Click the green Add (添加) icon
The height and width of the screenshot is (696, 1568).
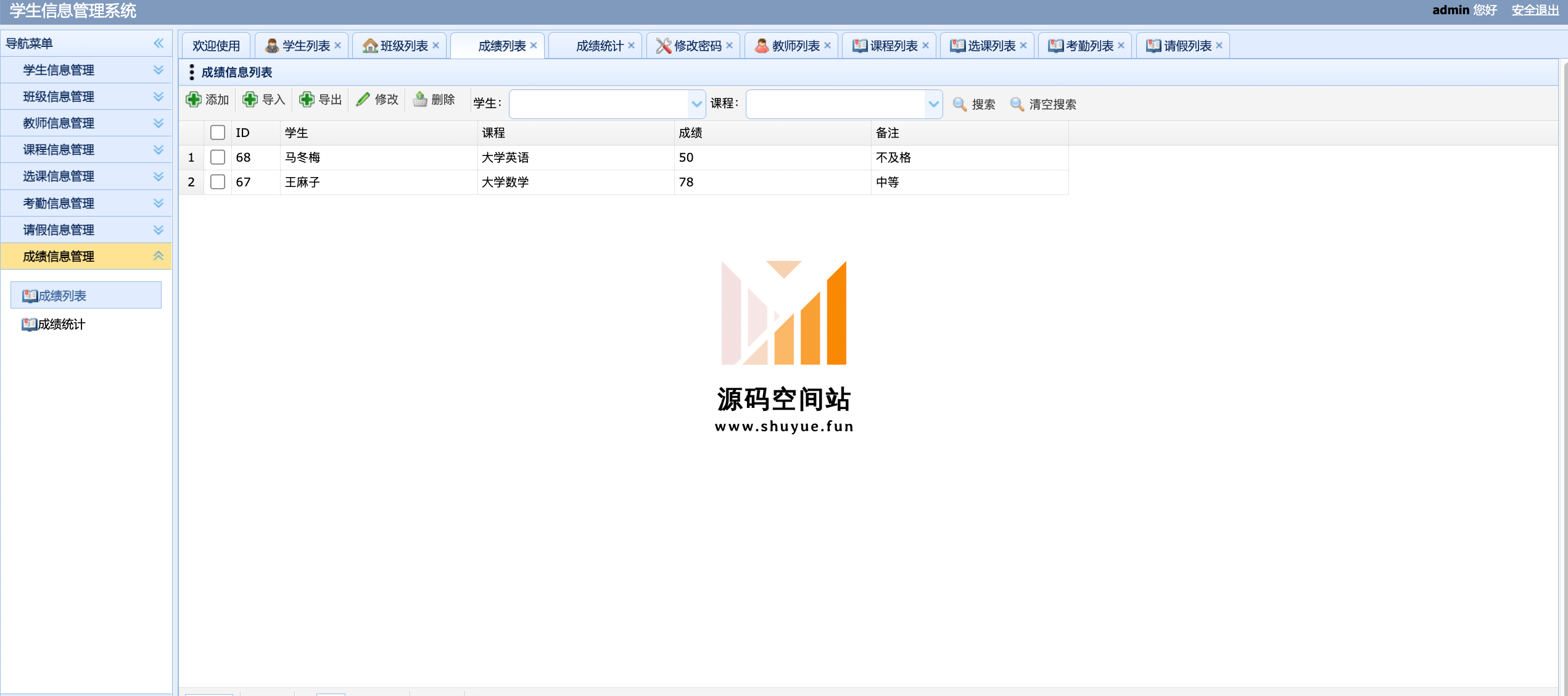coord(194,99)
